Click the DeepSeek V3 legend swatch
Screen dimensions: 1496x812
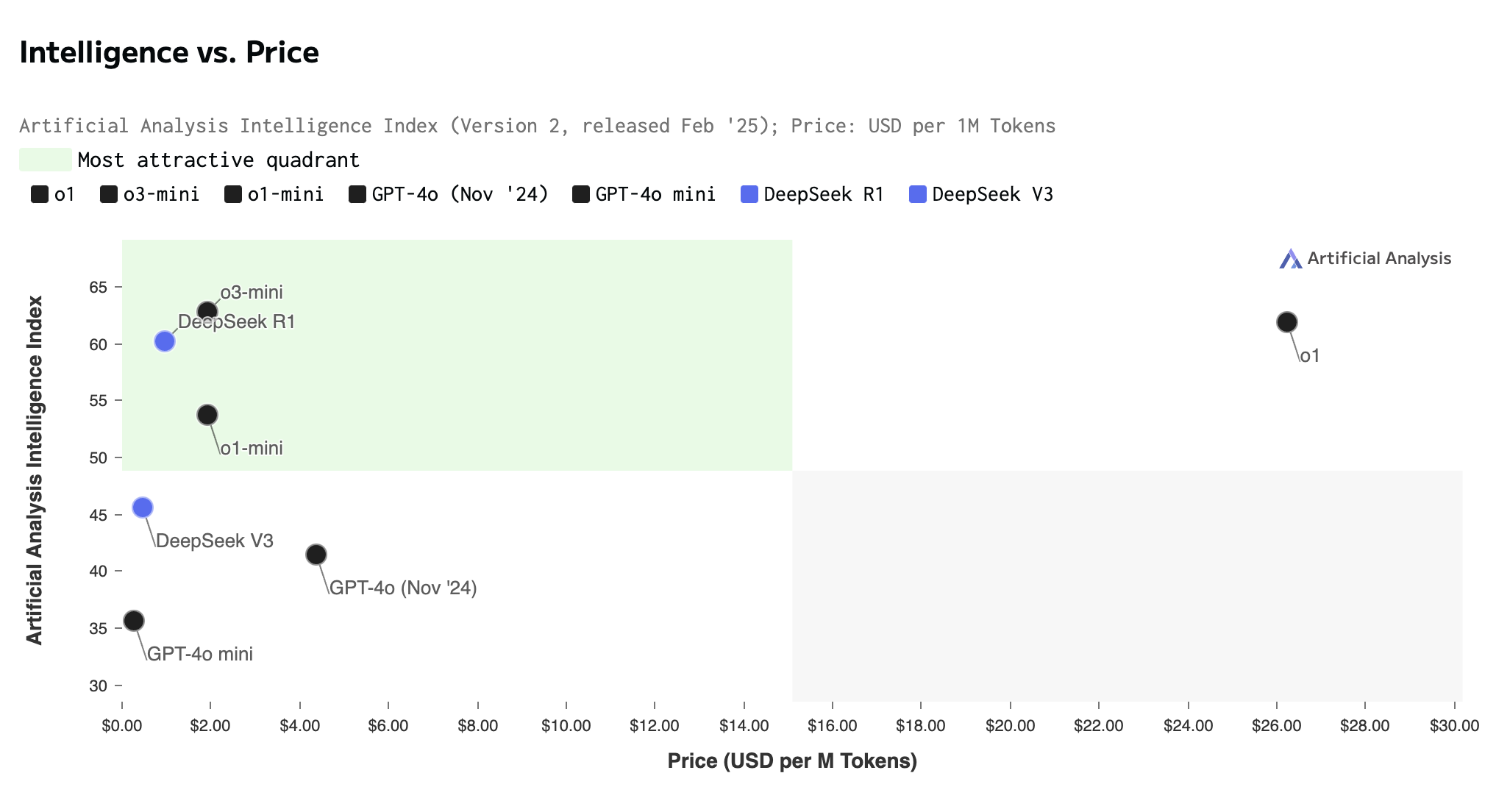pyautogui.click(x=918, y=195)
